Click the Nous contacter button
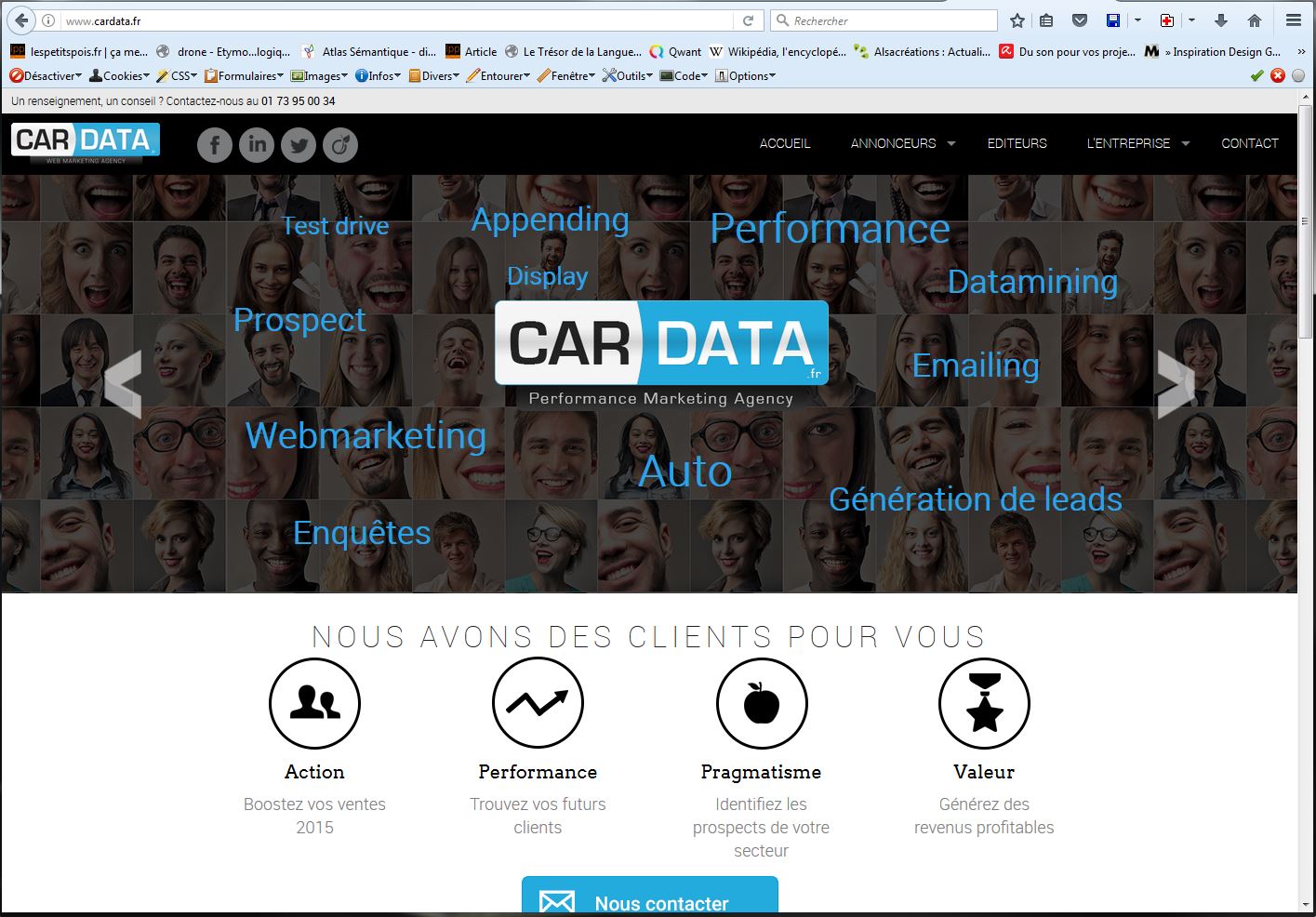Viewport: 1316px width, 917px height. [649, 897]
